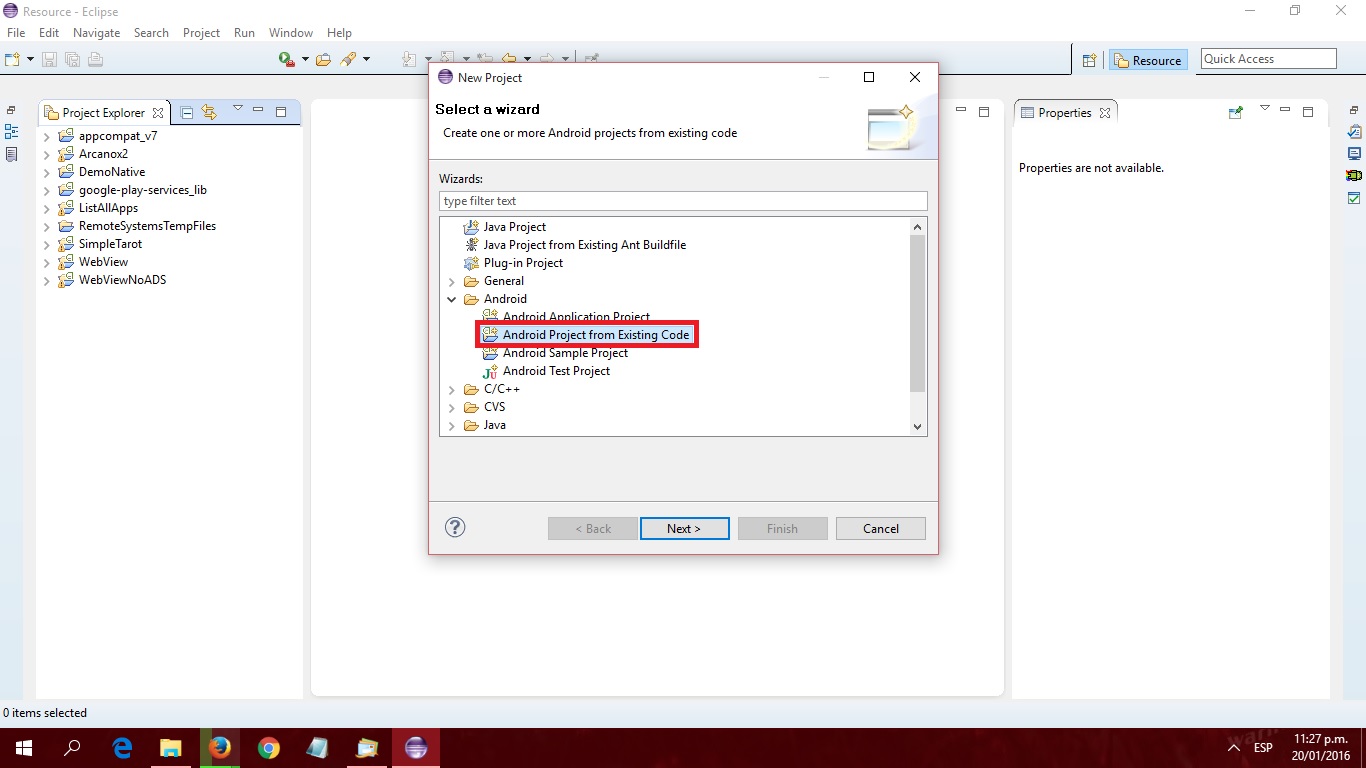Select Java Project wizard
1366x768 pixels.
(514, 227)
